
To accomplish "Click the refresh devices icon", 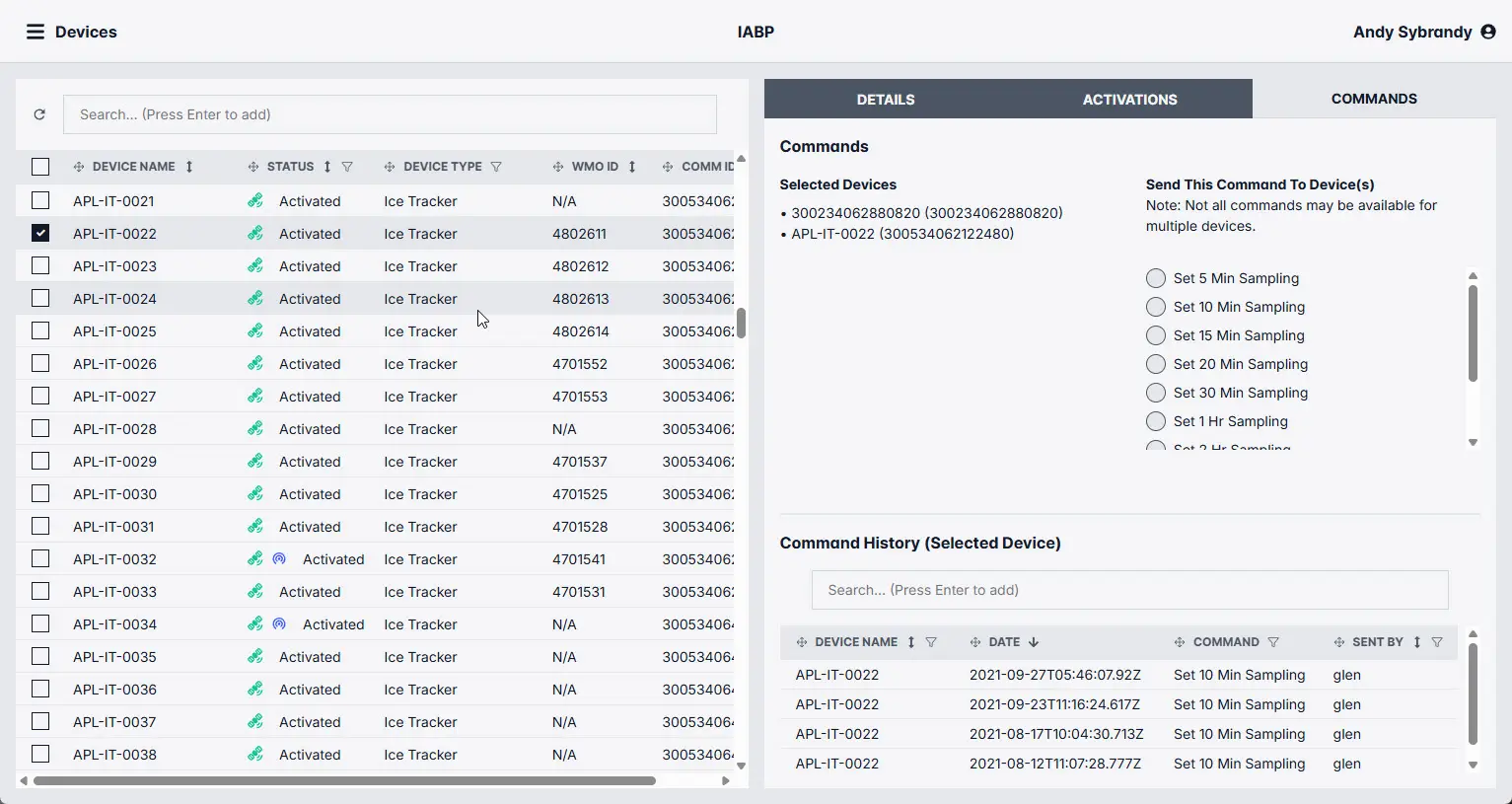I will [39, 114].
